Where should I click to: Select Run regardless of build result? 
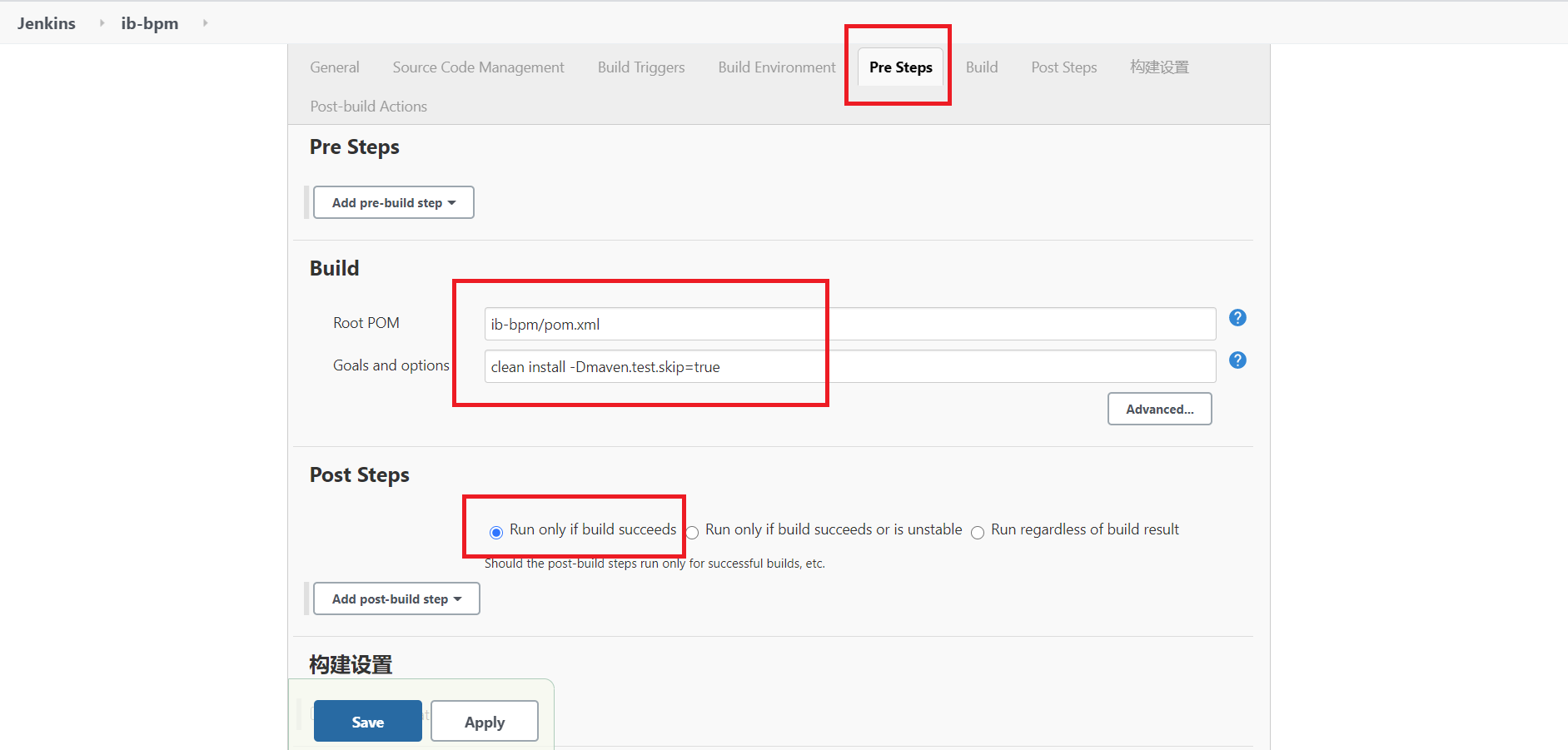pyautogui.click(x=978, y=532)
